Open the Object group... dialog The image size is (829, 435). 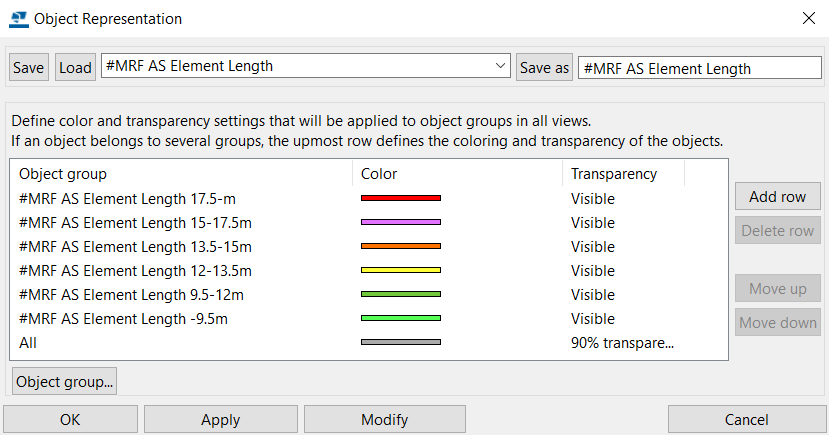coord(65,382)
